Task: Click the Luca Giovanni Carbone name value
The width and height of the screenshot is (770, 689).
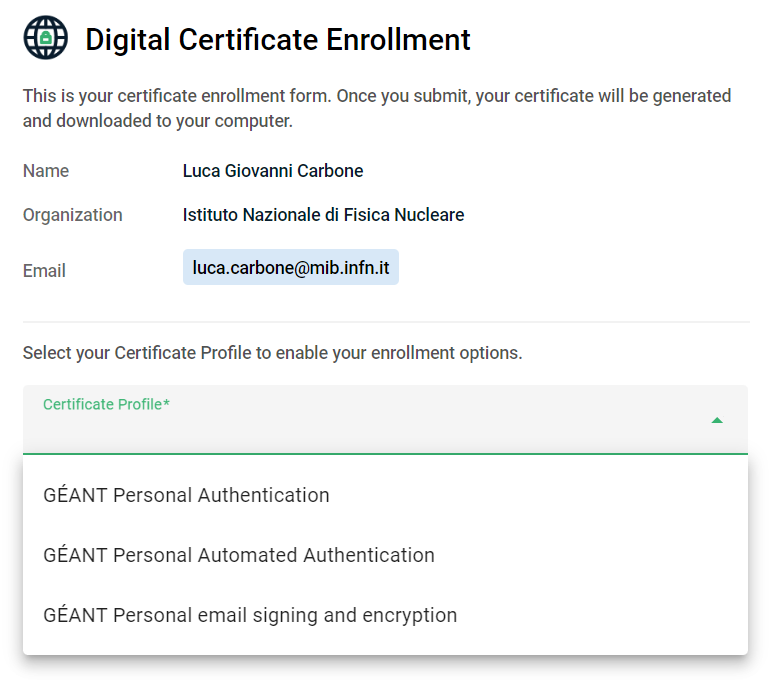Action: click(273, 171)
